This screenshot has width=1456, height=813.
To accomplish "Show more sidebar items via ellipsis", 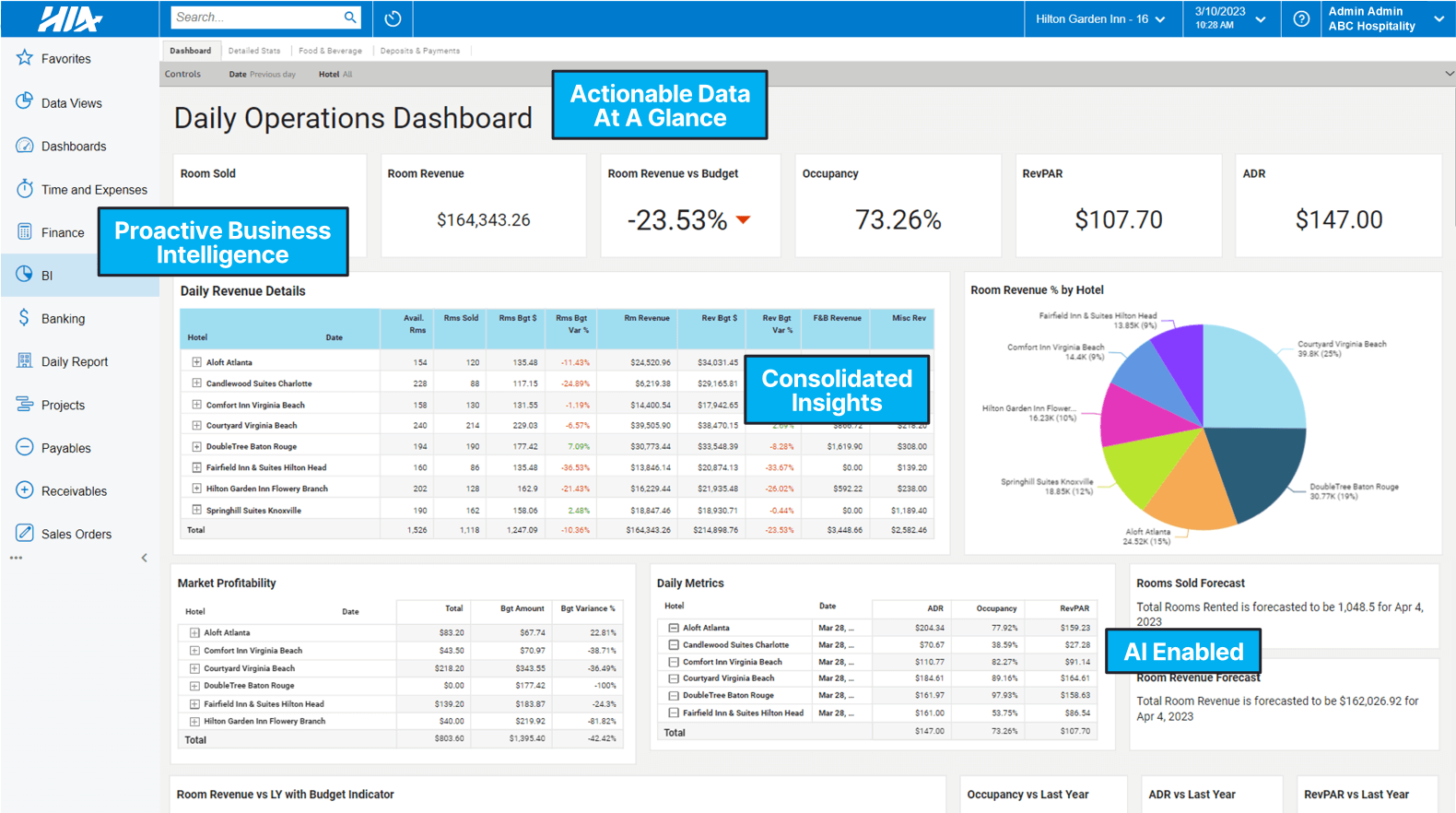I will pyautogui.click(x=16, y=558).
